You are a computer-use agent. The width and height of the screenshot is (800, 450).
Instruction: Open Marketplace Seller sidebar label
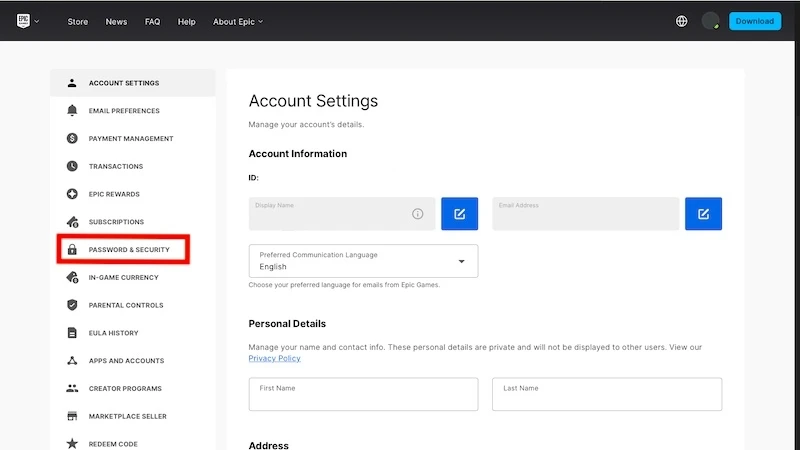click(128, 416)
